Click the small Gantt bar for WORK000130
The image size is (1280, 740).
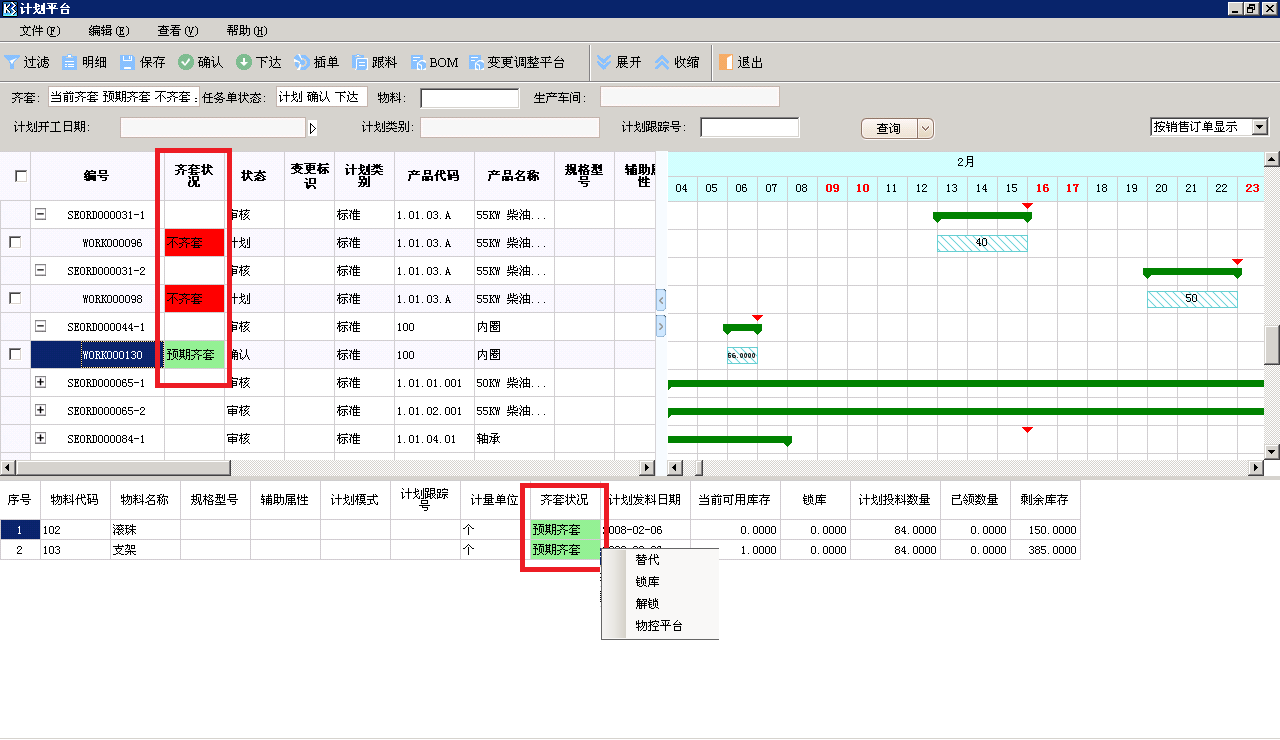coord(742,355)
